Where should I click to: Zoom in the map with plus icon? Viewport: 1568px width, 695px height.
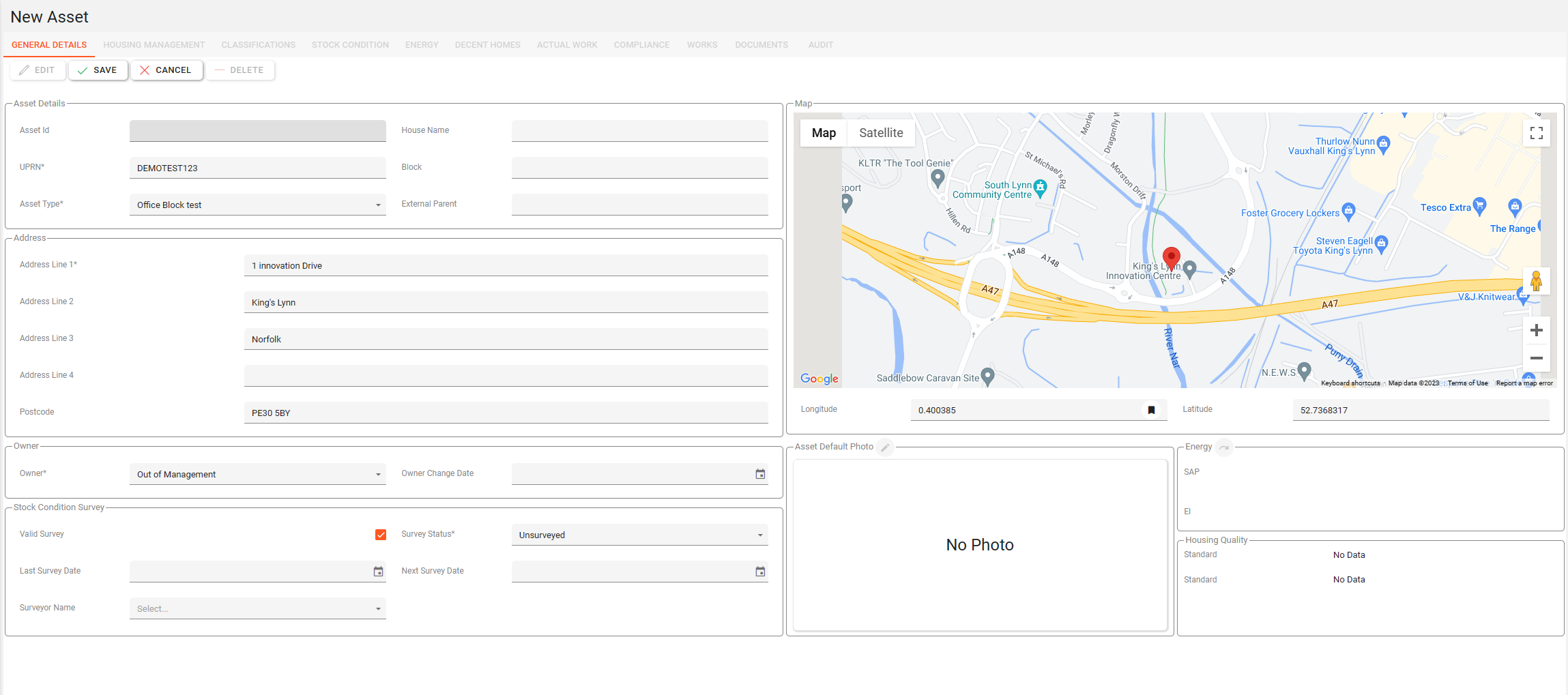click(x=1536, y=331)
